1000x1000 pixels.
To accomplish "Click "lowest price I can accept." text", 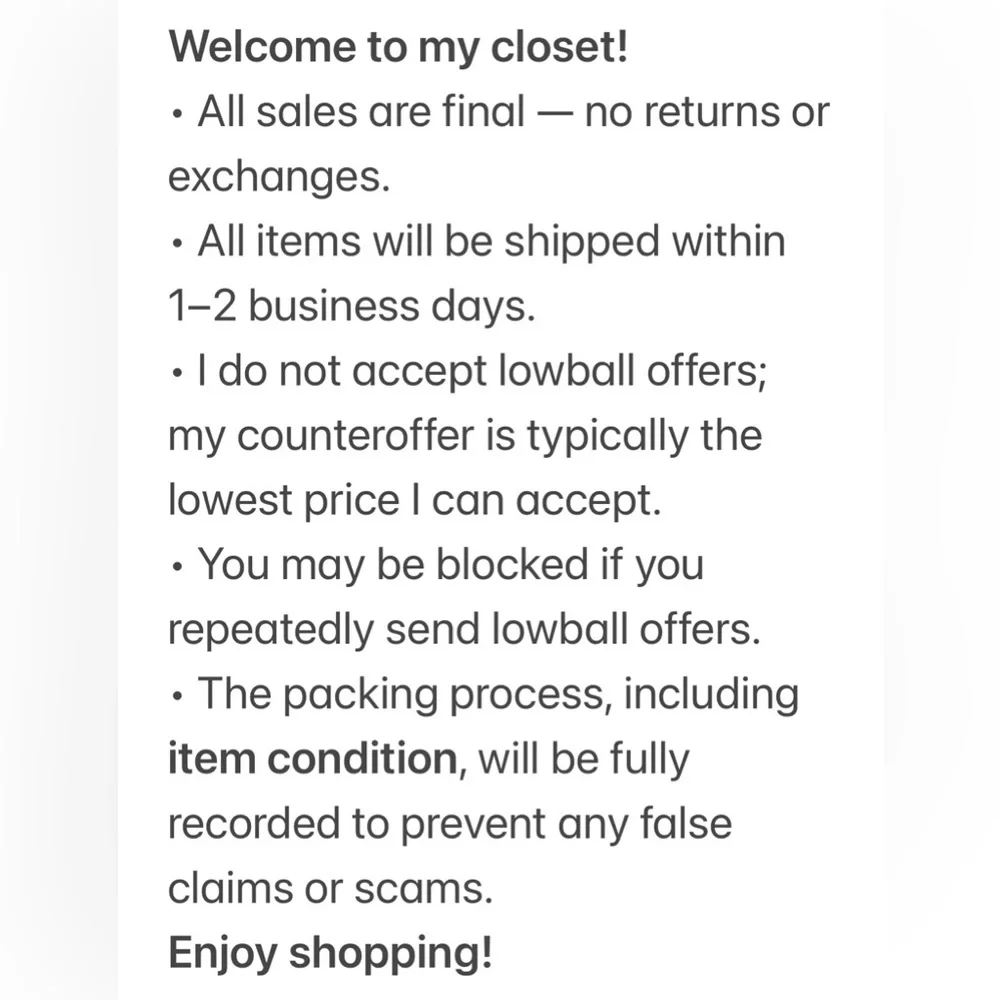I will pyautogui.click(x=414, y=501).
